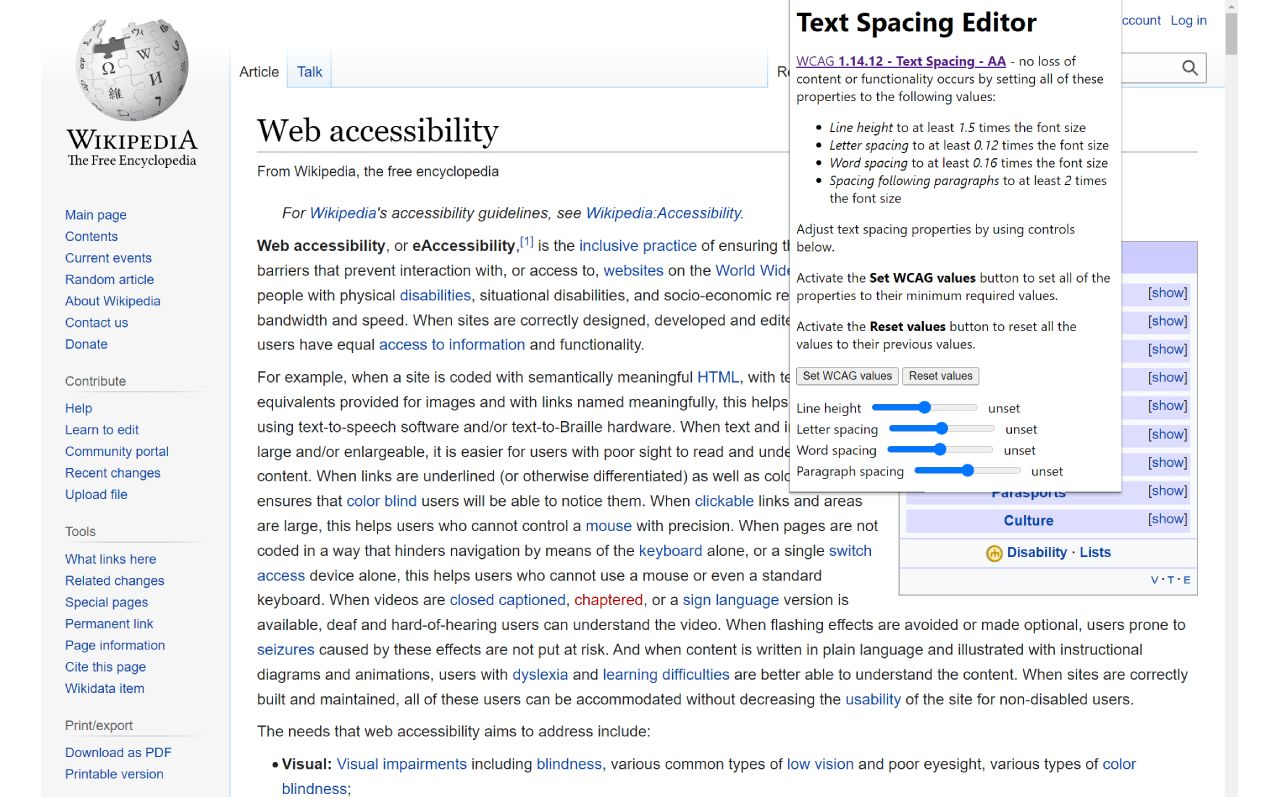Open Contents in the sidebar
The height and width of the screenshot is (800, 1280).
(91, 236)
